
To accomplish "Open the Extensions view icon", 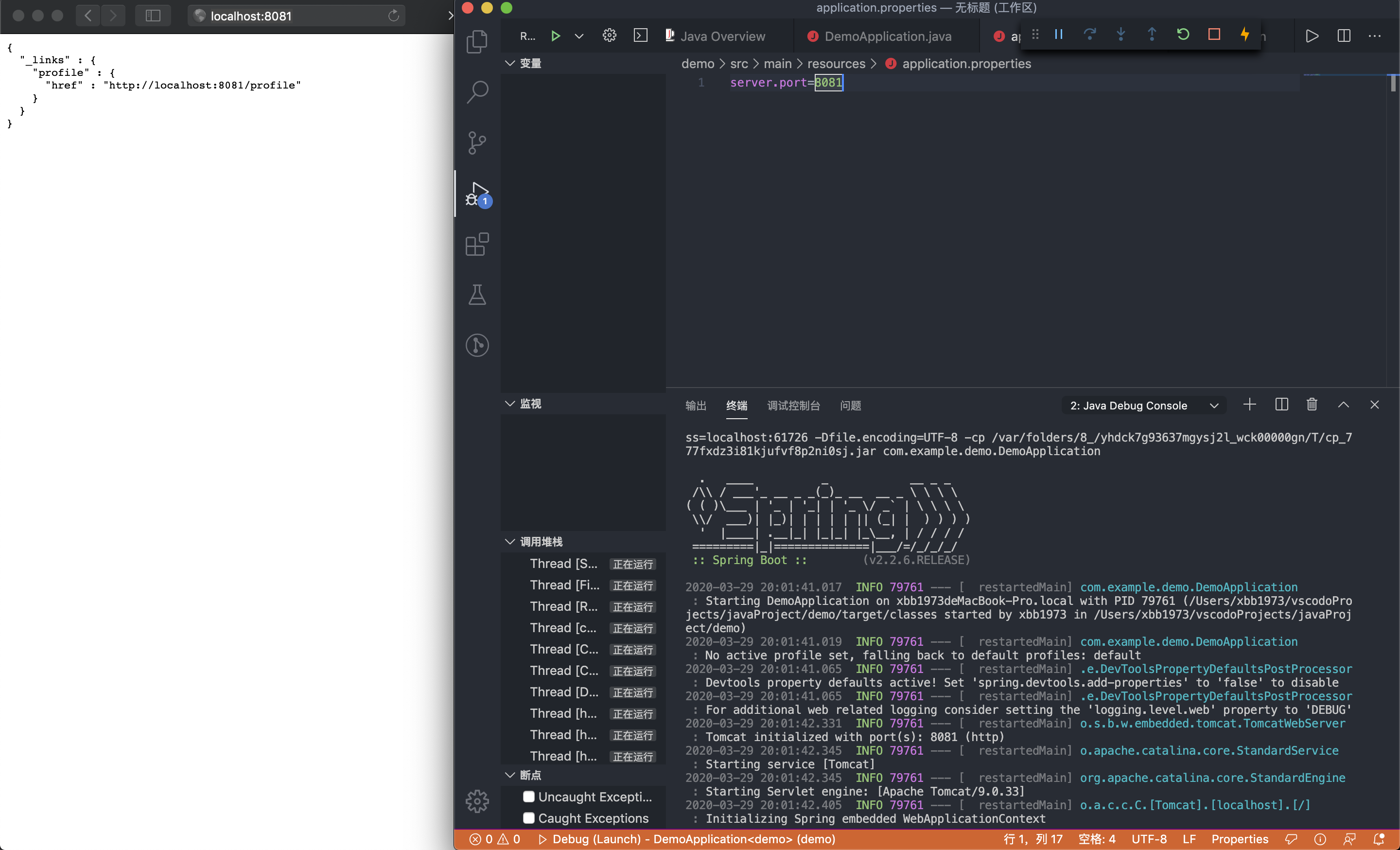I will (477, 244).
